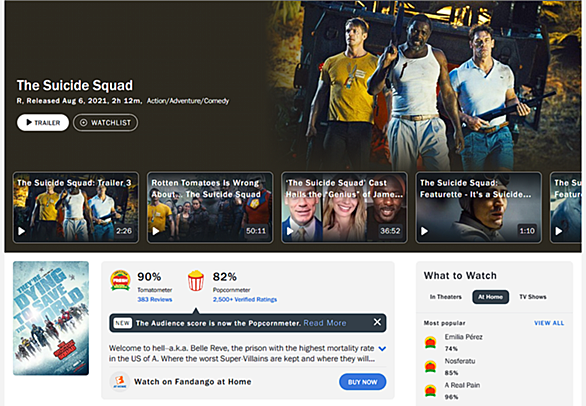Click the 'What to Watch' heading

click(x=460, y=276)
